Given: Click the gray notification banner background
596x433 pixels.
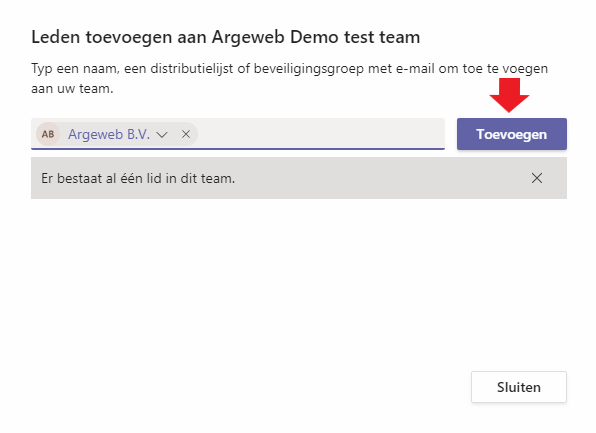Looking at the screenshot, I should tap(299, 178).
